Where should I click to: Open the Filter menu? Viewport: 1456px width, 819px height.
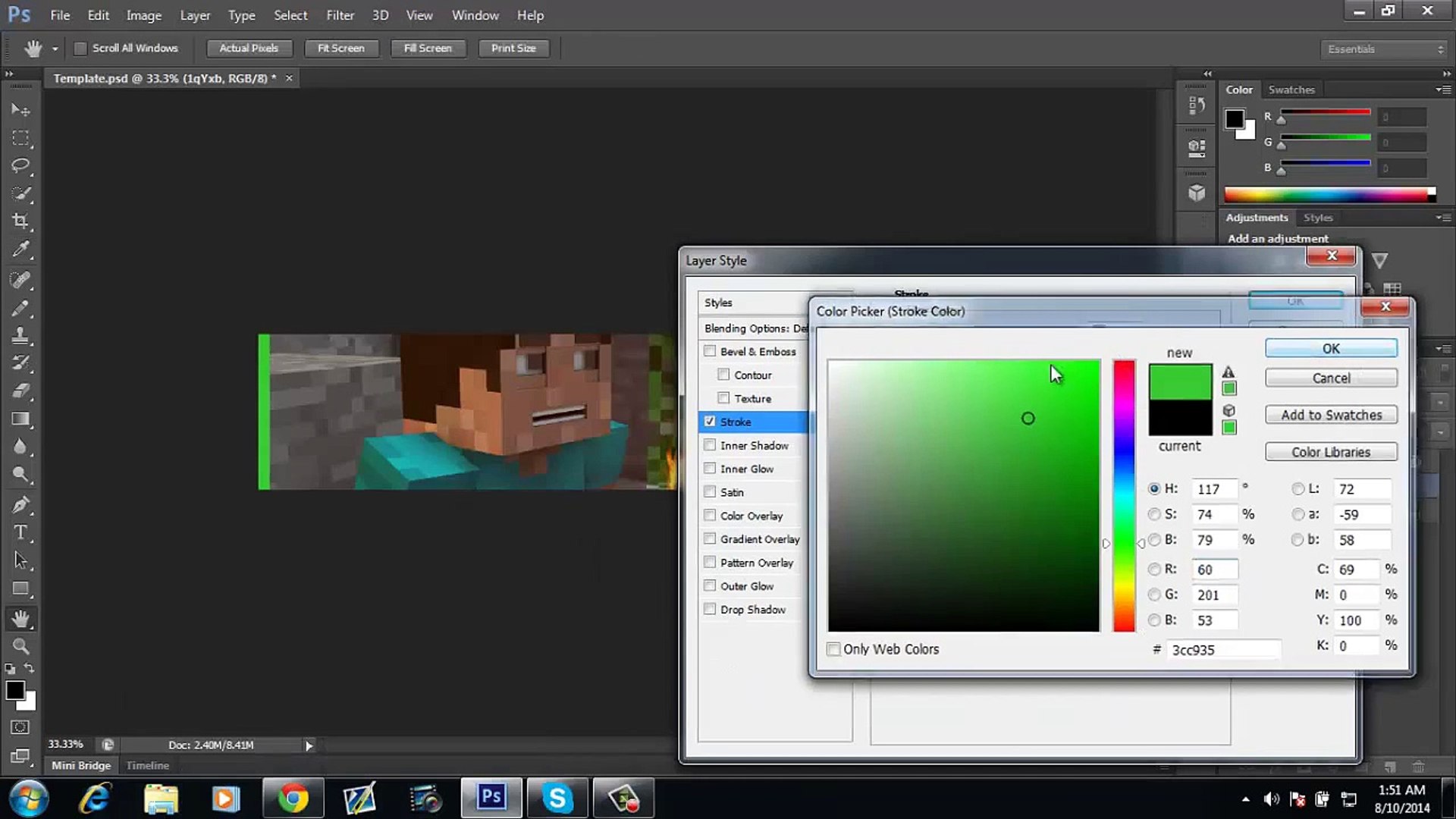pyautogui.click(x=340, y=15)
